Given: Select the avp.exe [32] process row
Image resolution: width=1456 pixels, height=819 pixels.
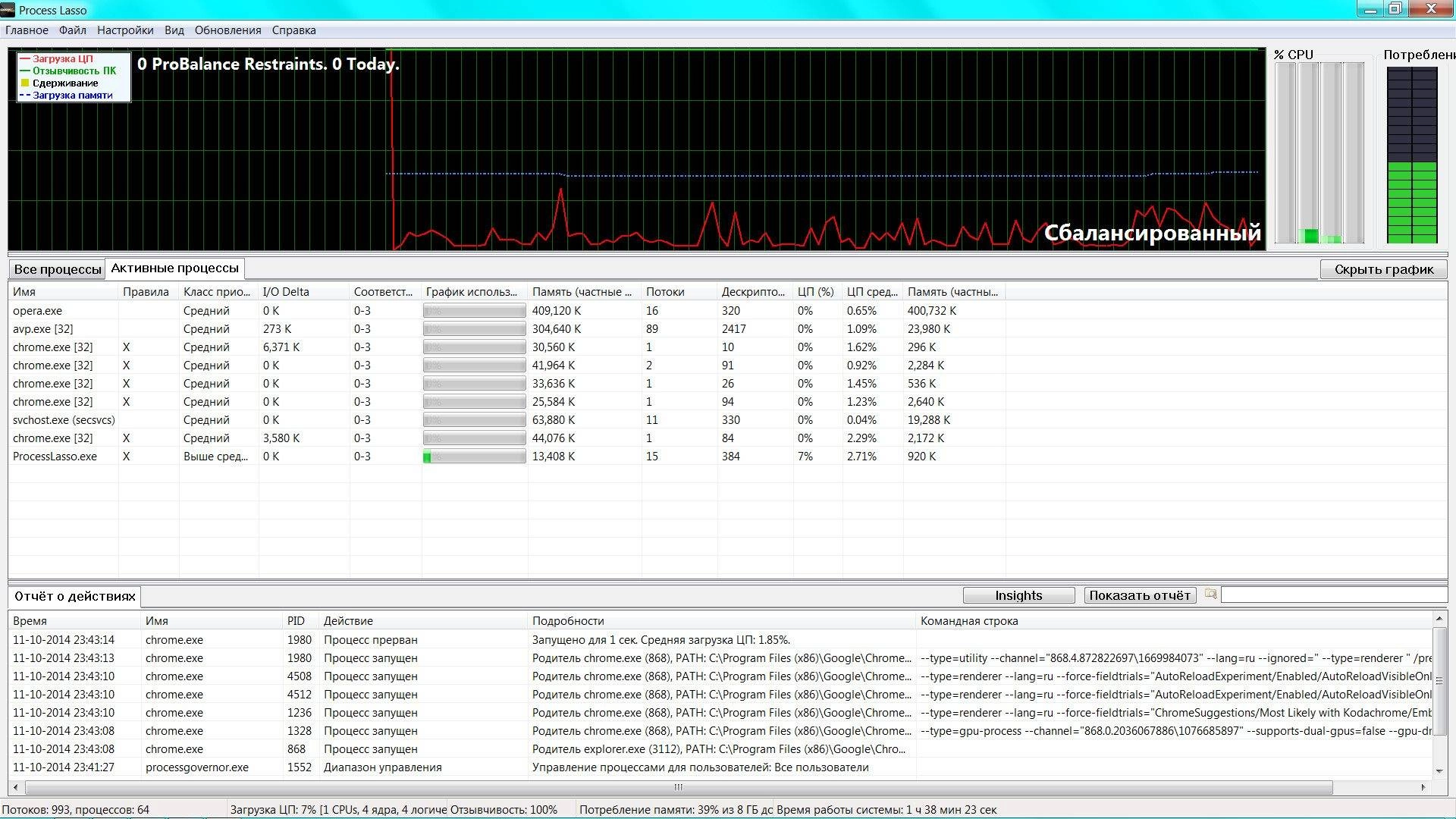Looking at the screenshot, I should point(507,329).
